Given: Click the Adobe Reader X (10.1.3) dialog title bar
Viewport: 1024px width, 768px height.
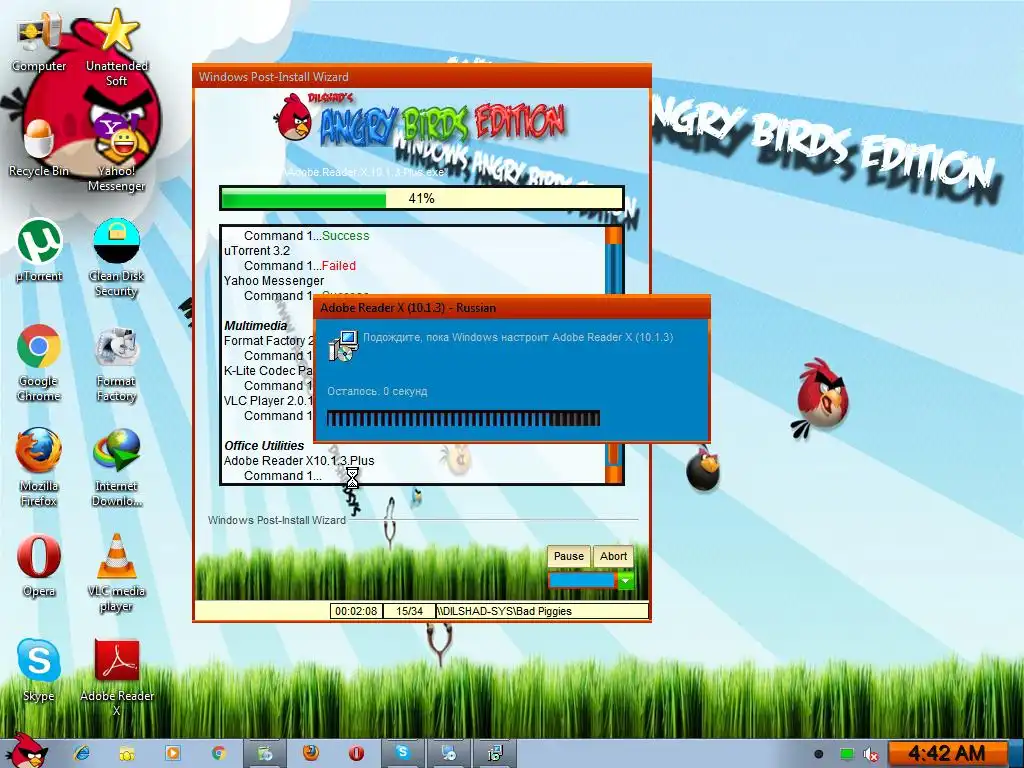Looking at the screenshot, I should pos(511,308).
